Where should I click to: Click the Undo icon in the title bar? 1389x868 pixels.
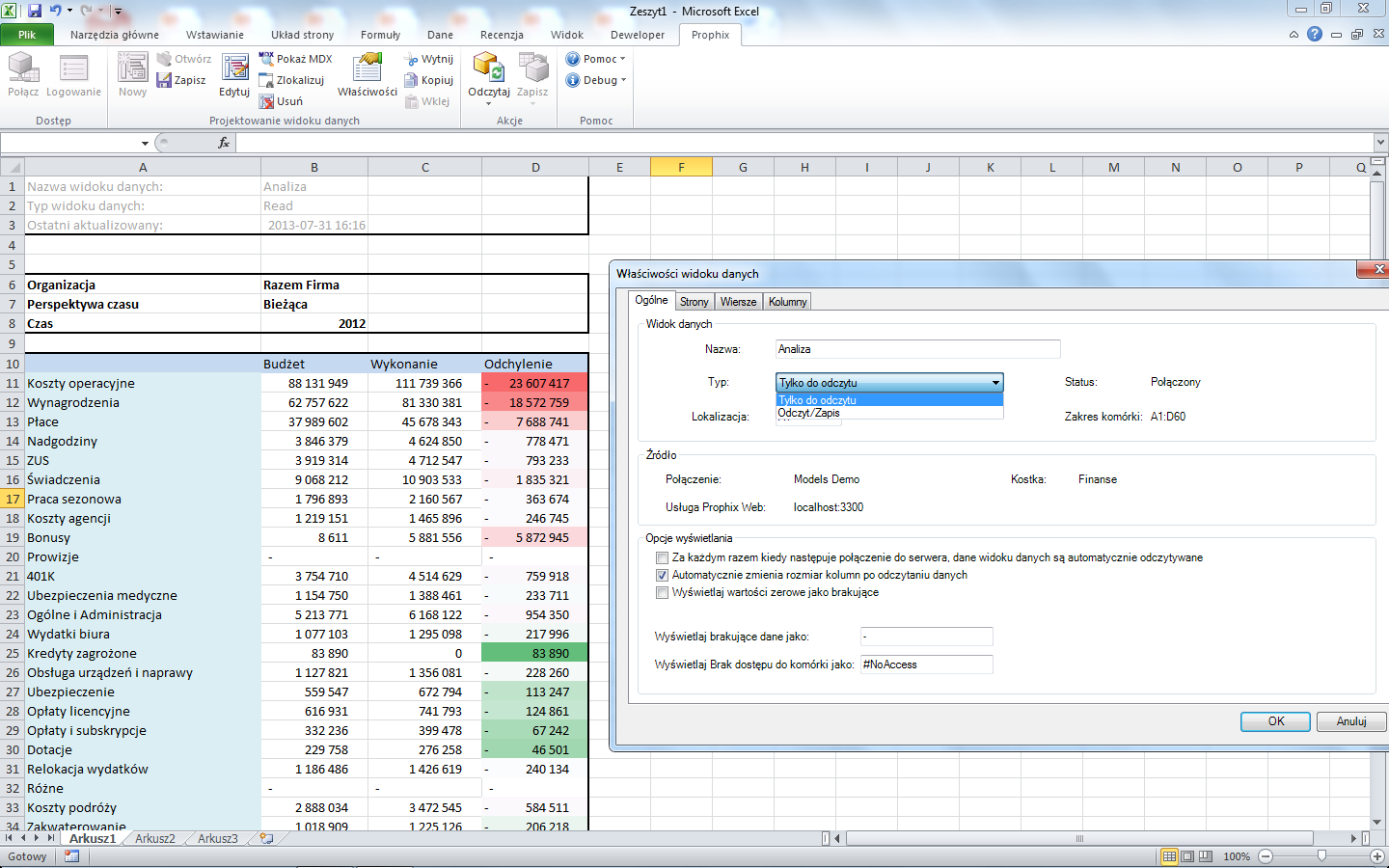[56, 11]
